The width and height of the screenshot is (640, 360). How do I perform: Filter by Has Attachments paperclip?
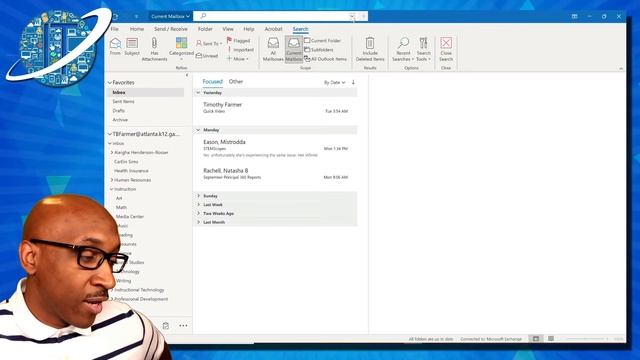tap(154, 49)
